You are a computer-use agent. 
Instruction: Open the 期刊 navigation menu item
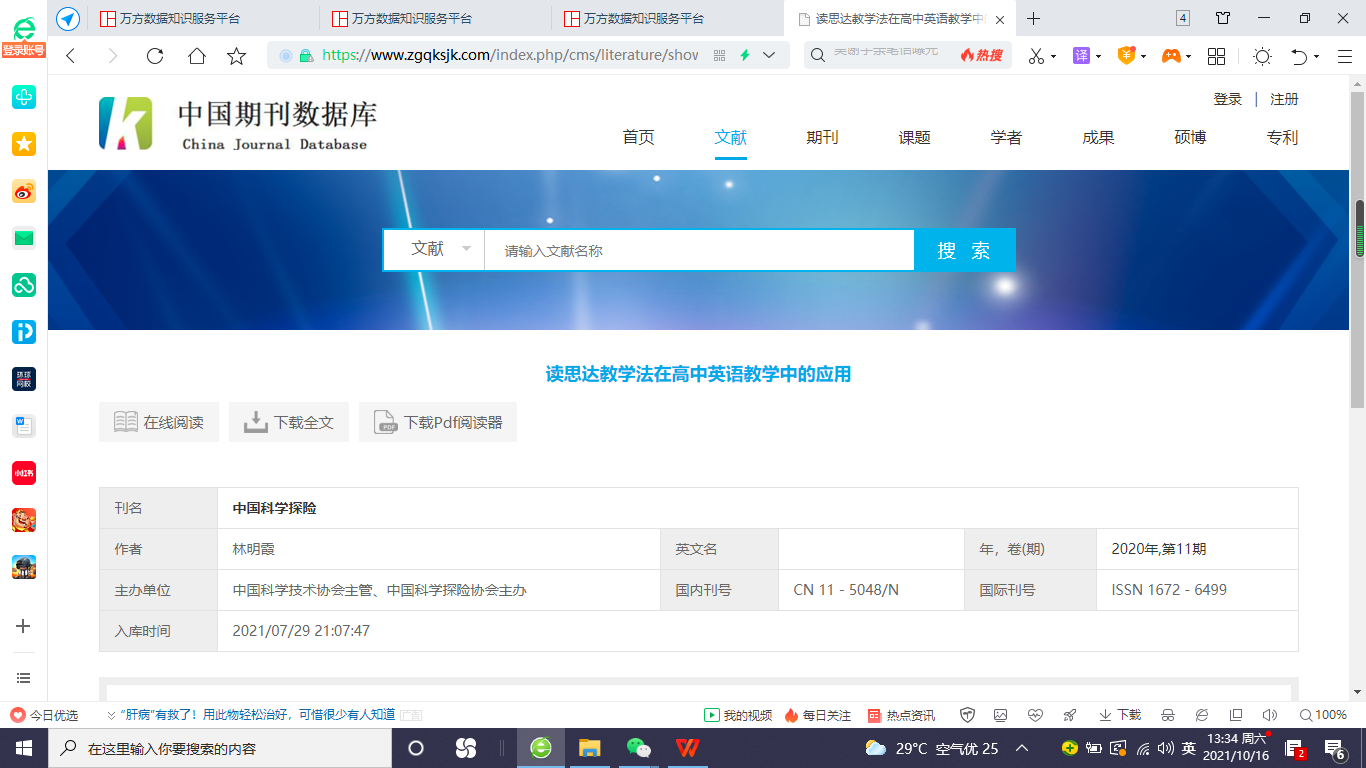pos(822,138)
